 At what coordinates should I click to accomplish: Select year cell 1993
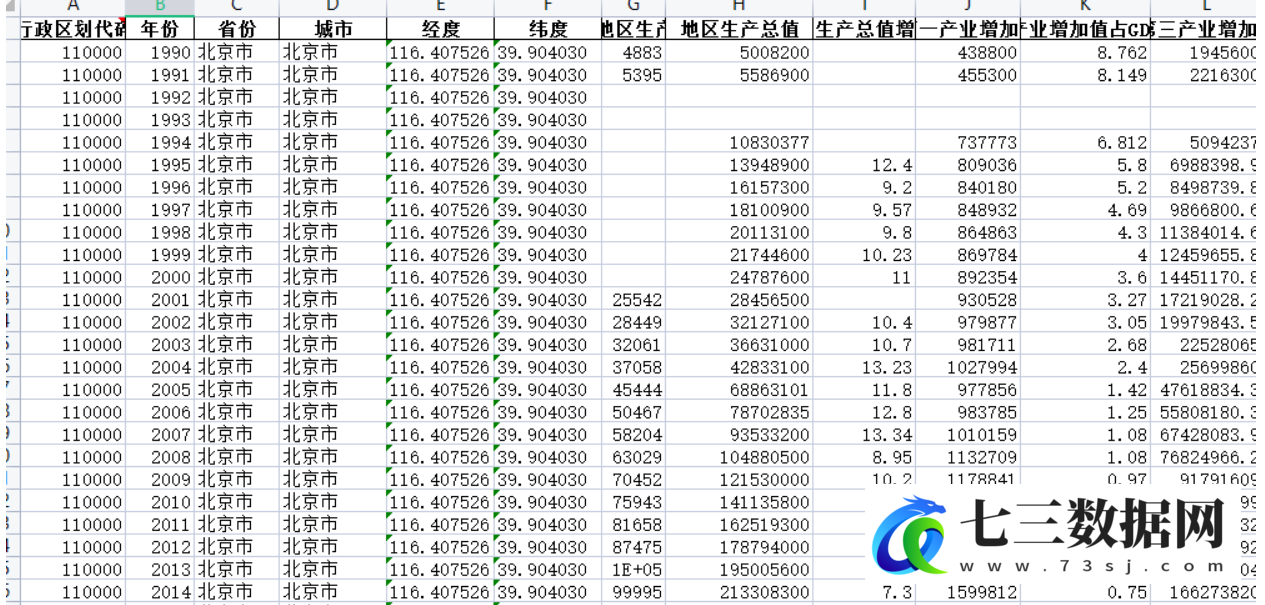160,120
